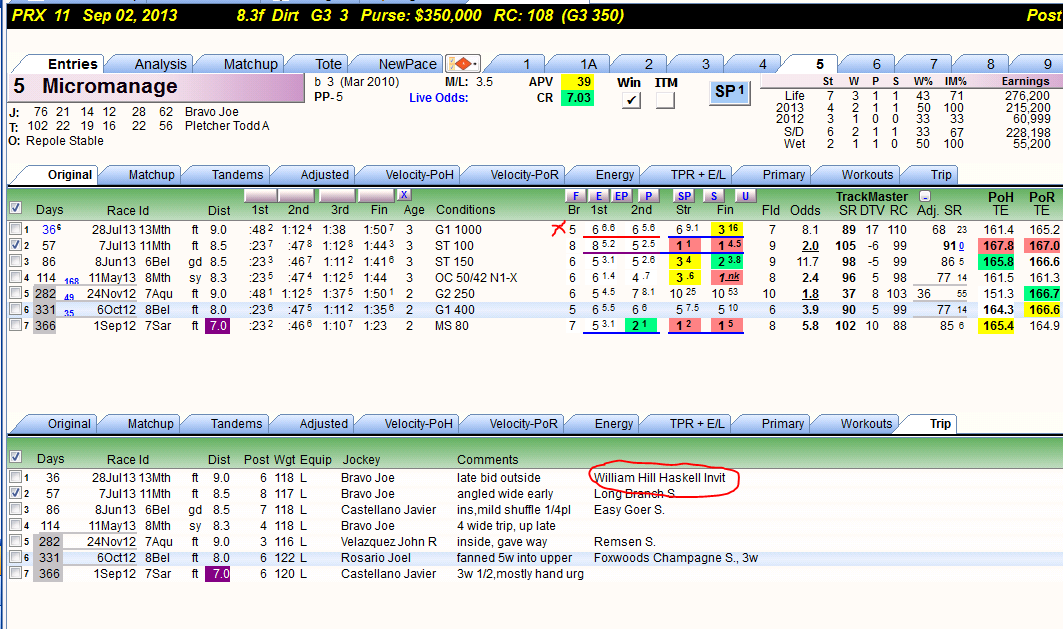Viewport: 1063px width, 629px height.
Task: Click the SP 1 button
Action: 729,92
